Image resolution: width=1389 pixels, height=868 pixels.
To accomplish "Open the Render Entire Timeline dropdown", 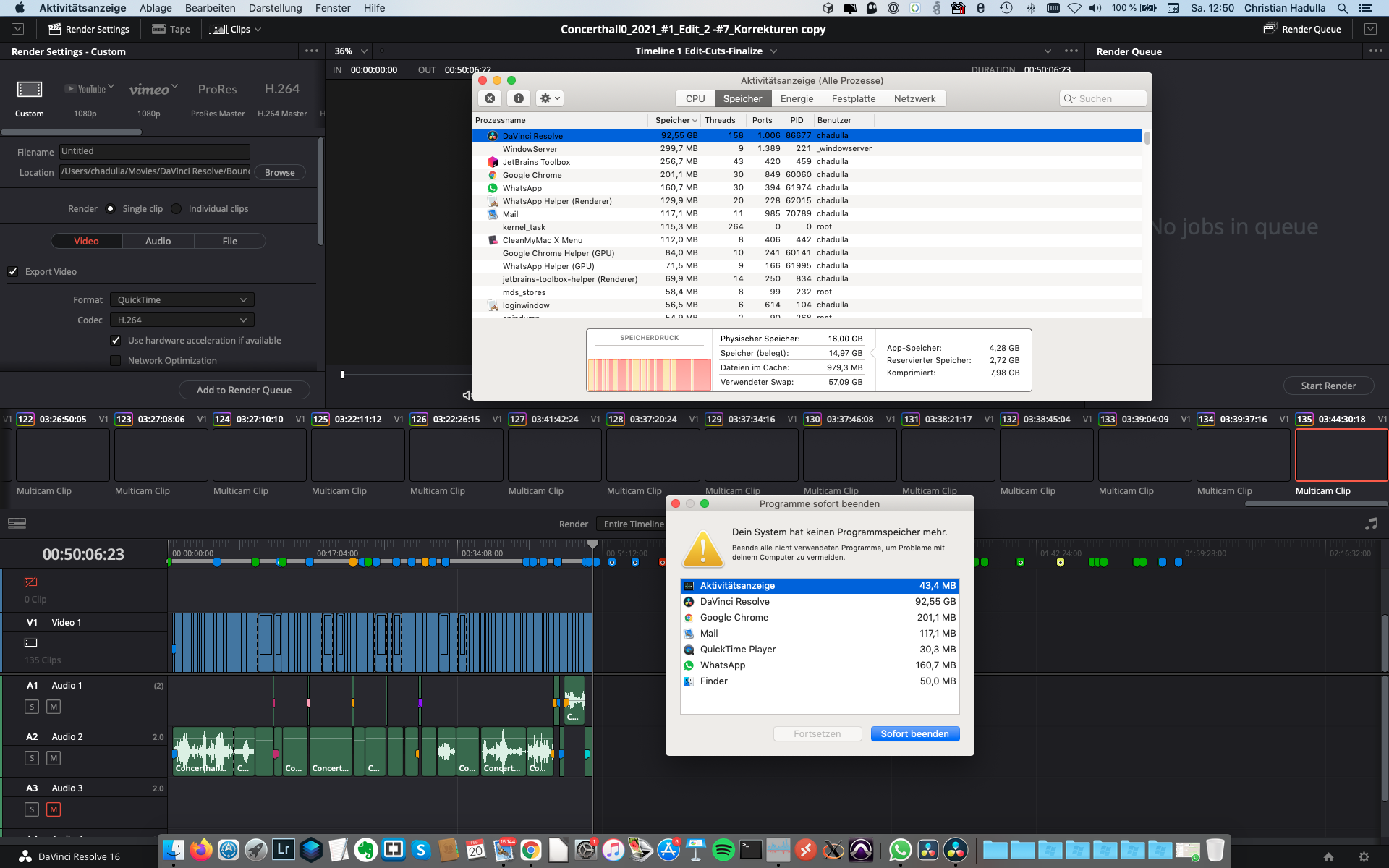I will point(632,524).
